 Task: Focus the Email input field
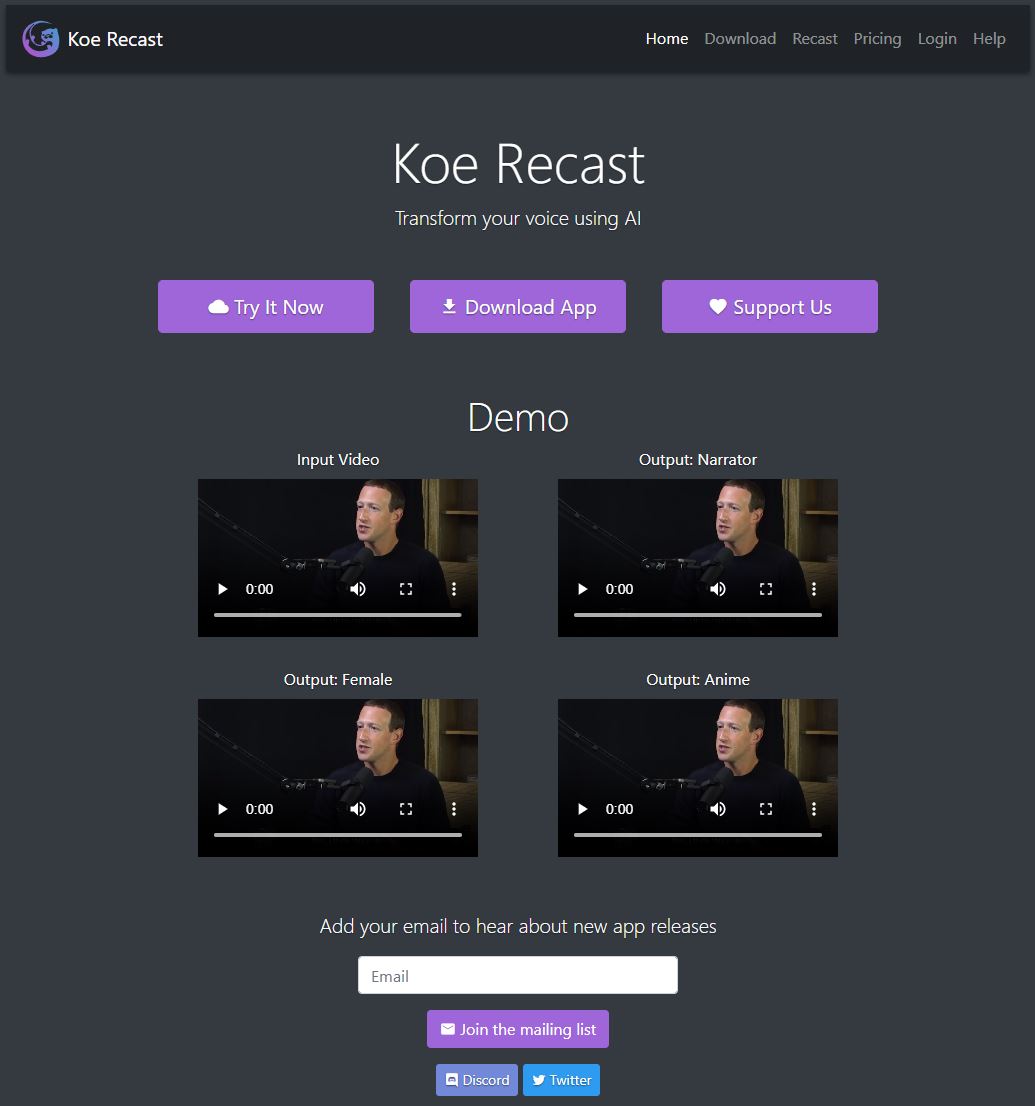(518, 976)
